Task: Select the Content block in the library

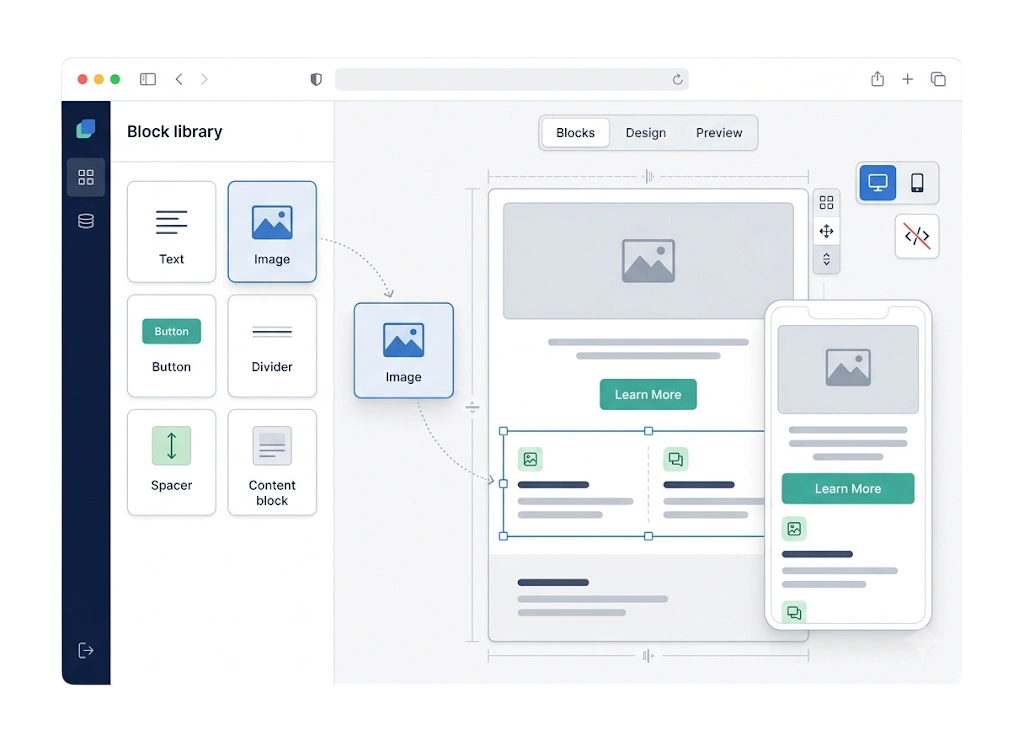Action: [x=272, y=462]
